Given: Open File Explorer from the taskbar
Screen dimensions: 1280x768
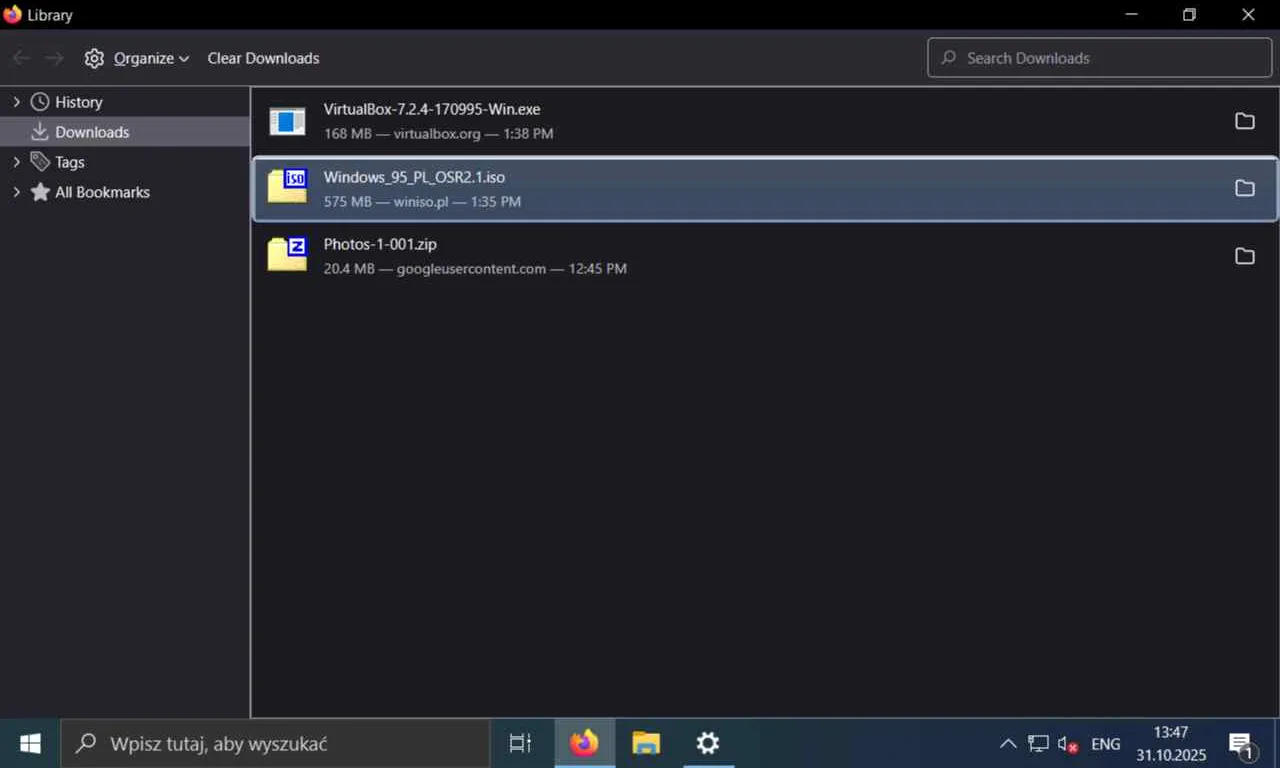Looking at the screenshot, I should [646, 743].
